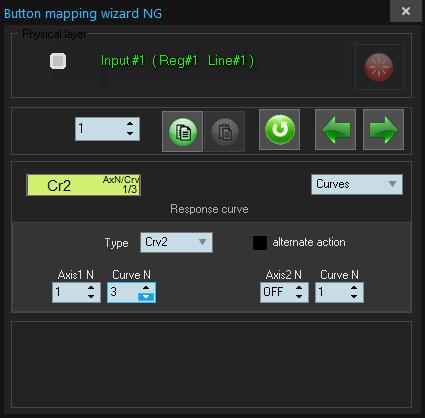Increase the Axis1 N value

(91, 288)
